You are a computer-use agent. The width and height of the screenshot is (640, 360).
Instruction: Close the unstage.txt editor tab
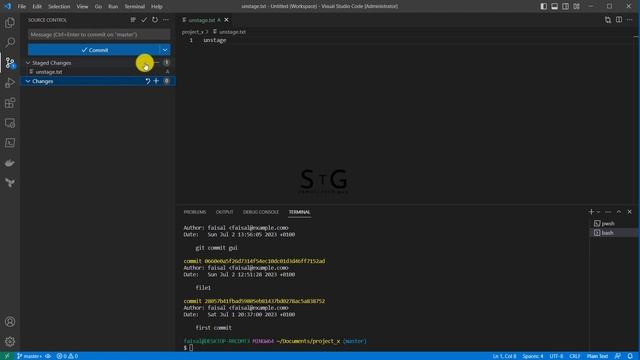point(227,20)
